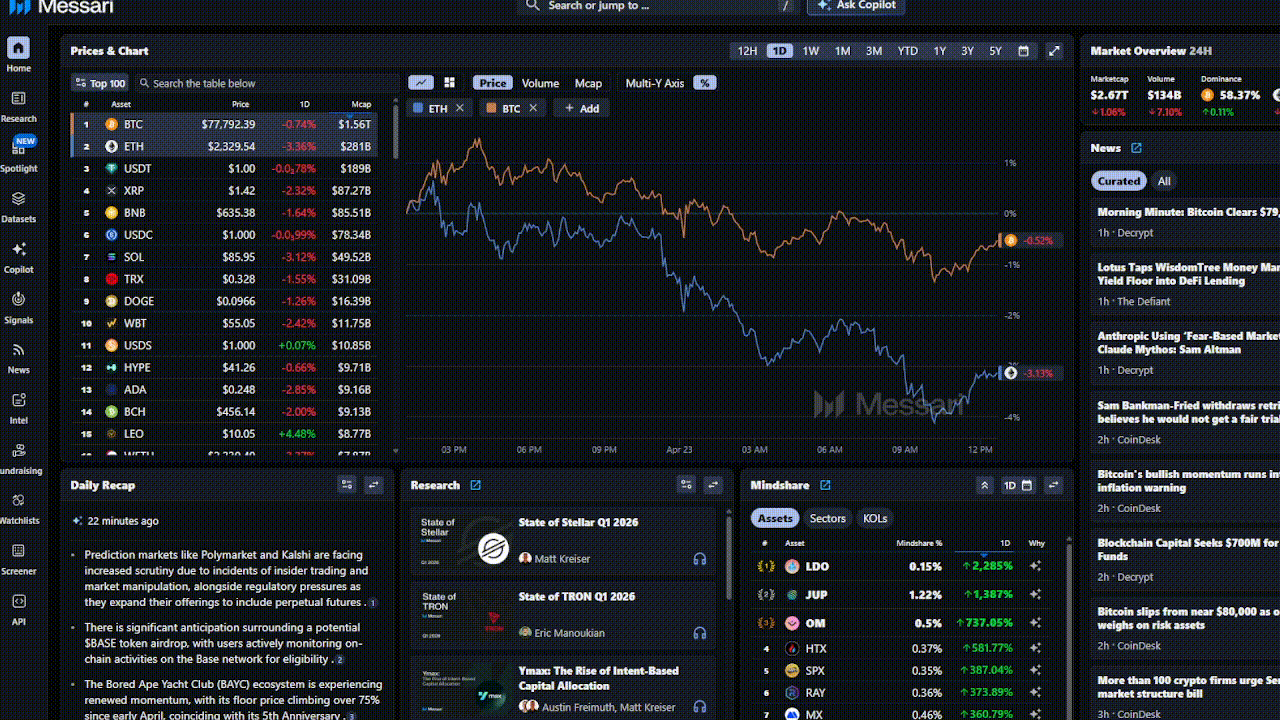Open Signals in the sidebar
The image size is (1280, 720).
(x=18, y=307)
